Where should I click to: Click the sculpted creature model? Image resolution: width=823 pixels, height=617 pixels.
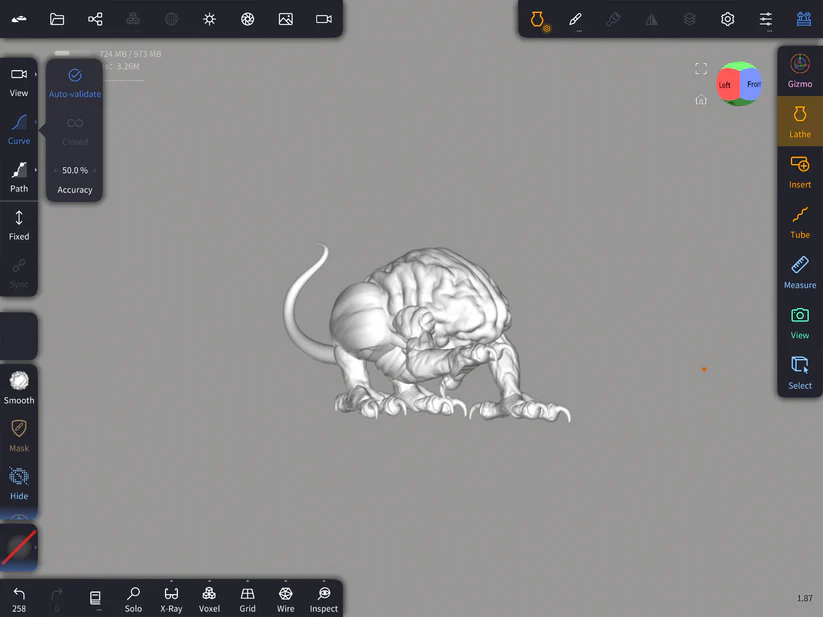pyautogui.click(x=427, y=333)
